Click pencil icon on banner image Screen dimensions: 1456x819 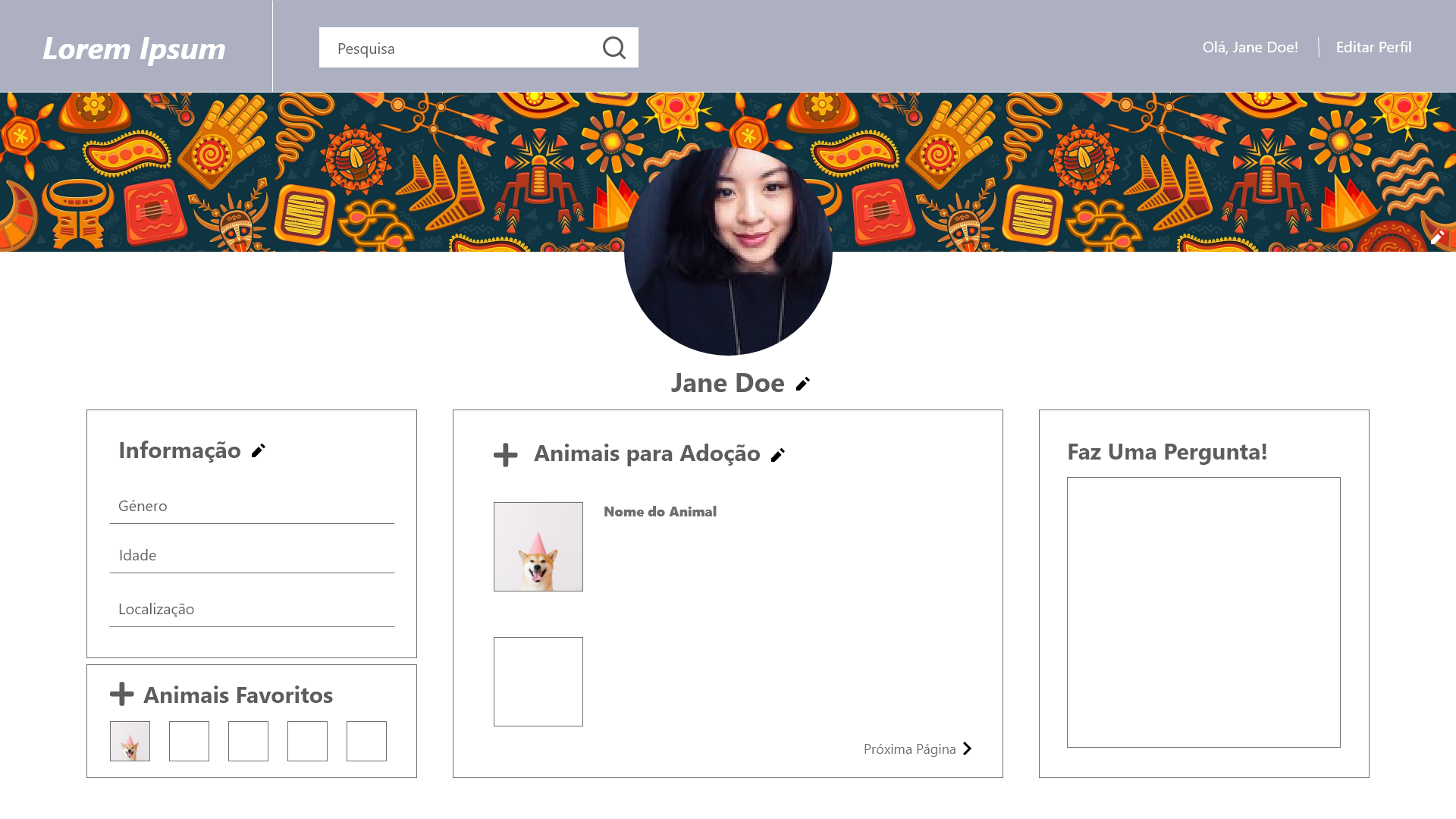pos(1437,237)
